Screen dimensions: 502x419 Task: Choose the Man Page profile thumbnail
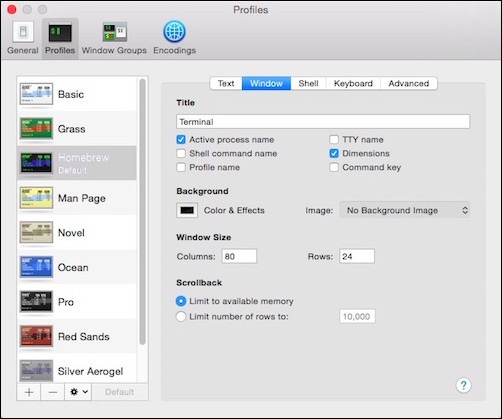pos(36,198)
